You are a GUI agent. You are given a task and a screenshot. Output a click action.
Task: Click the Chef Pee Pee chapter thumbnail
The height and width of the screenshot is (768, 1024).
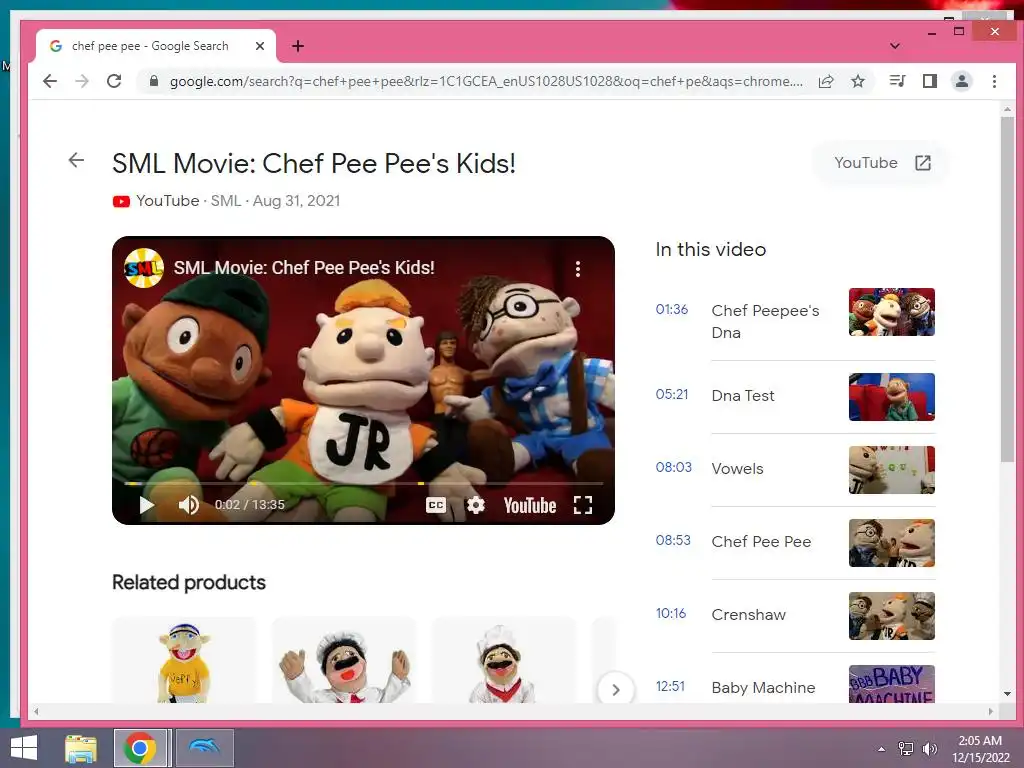coord(891,543)
